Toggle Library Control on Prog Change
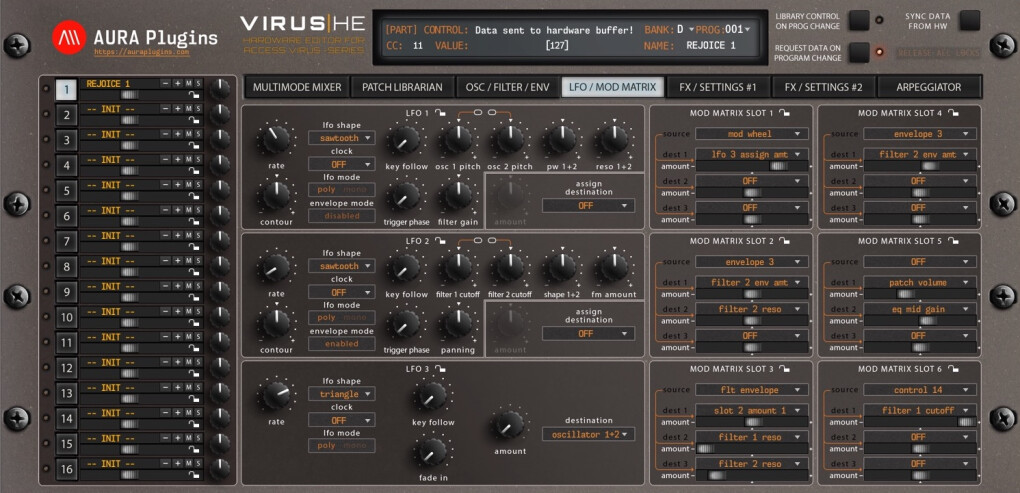Viewport: 1020px width, 493px height. coord(859,20)
